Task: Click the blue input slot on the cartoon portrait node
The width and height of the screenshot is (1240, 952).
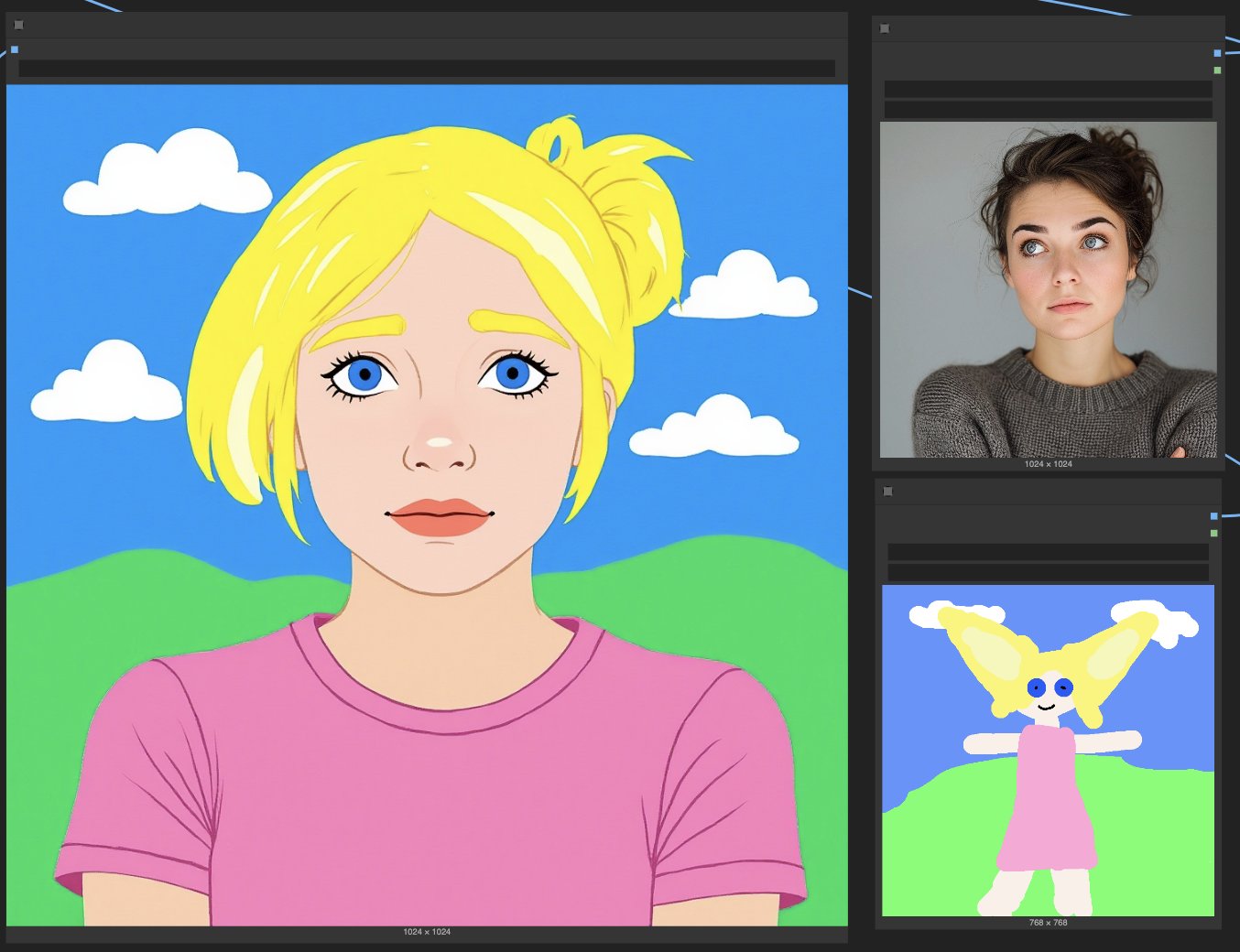Action: (15, 49)
